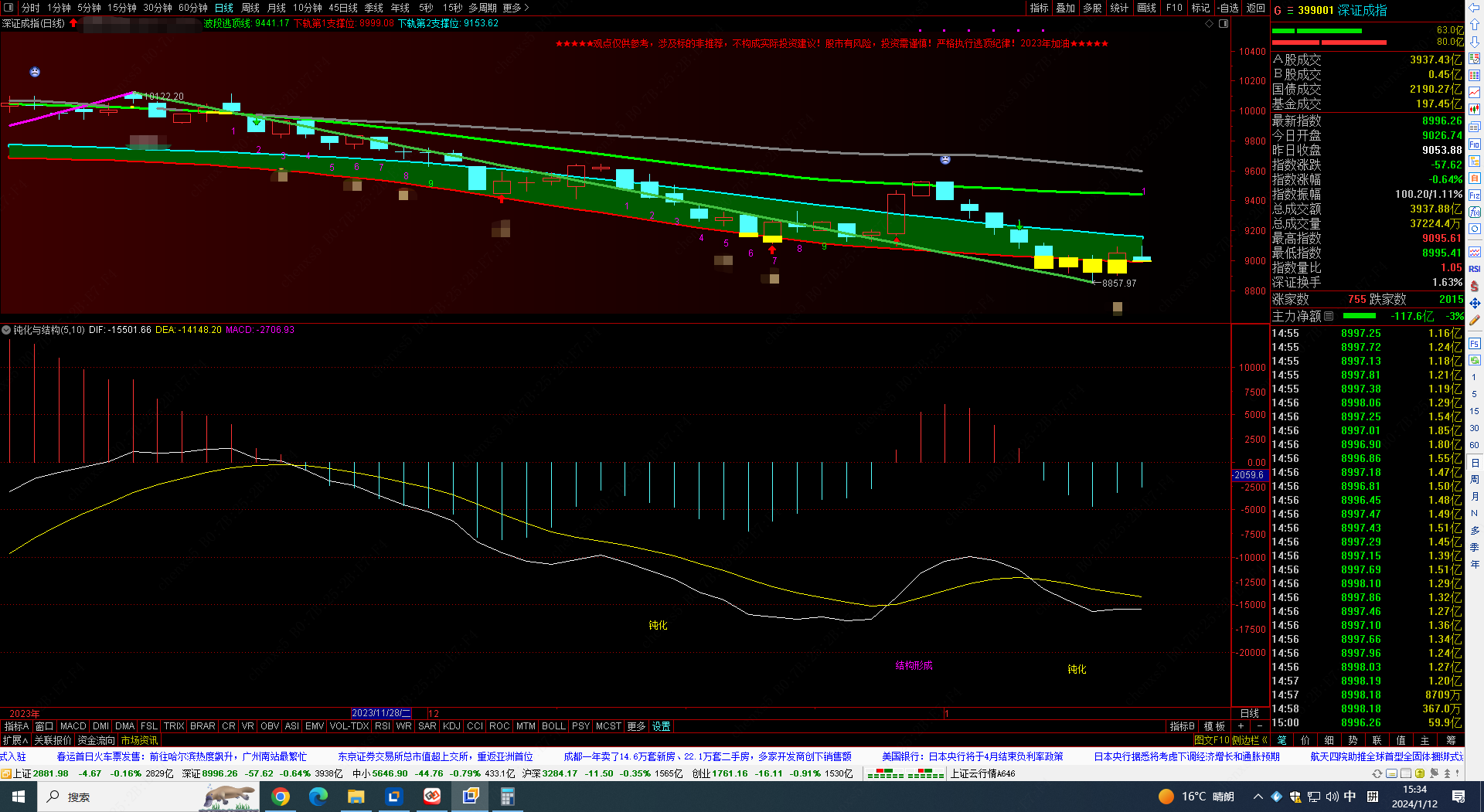The width and height of the screenshot is (1484, 812).
Task: Click the plus zoom-in button below chart
Action: point(1241,726)
